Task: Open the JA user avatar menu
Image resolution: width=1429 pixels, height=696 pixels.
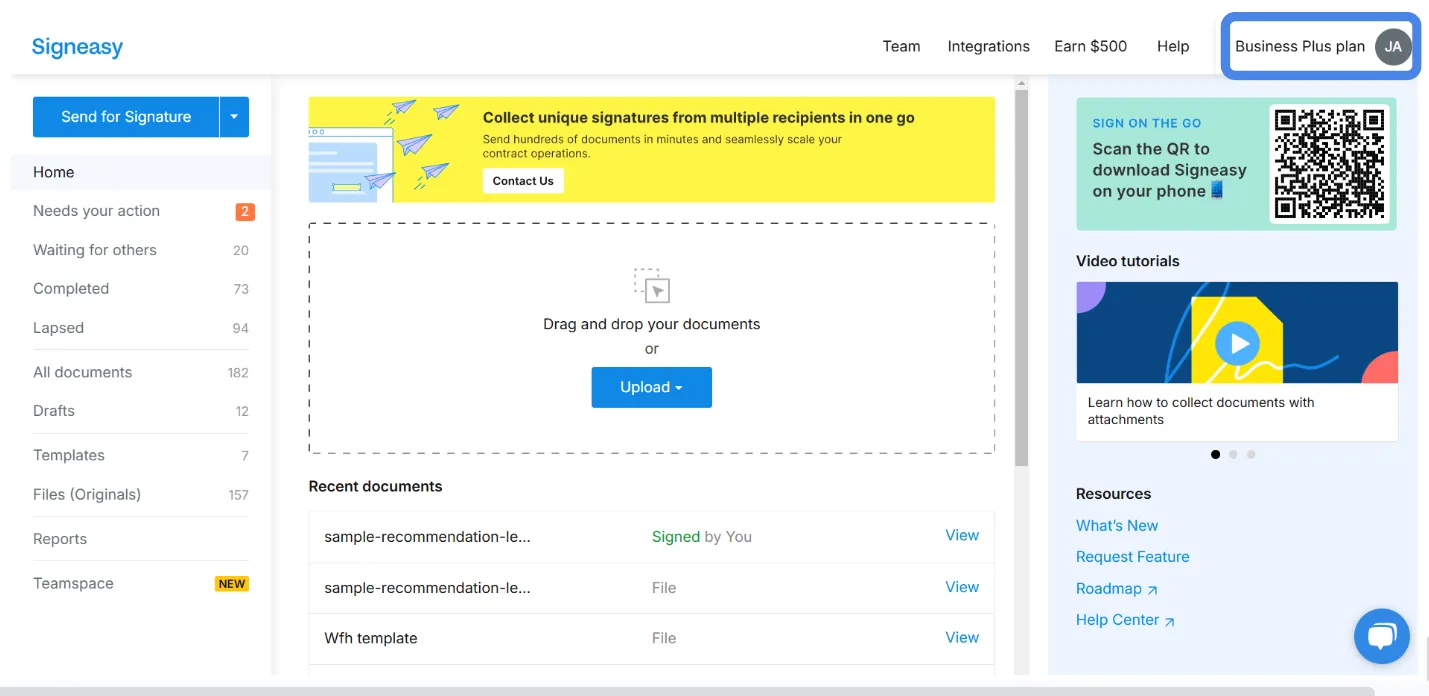Action: [x=1392, y=46]
